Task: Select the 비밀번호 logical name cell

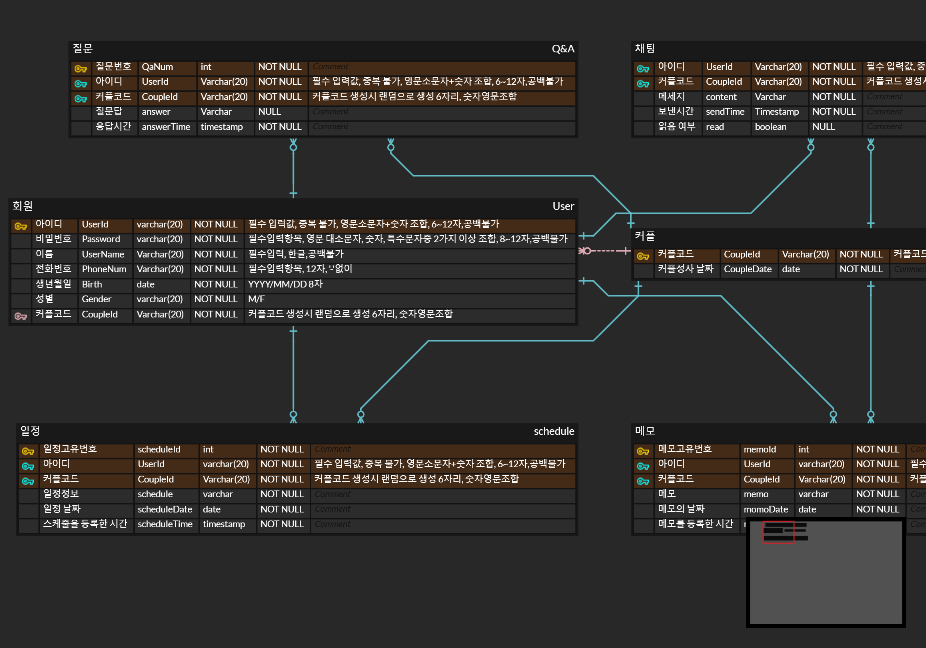Action: (x=54, y=239)
